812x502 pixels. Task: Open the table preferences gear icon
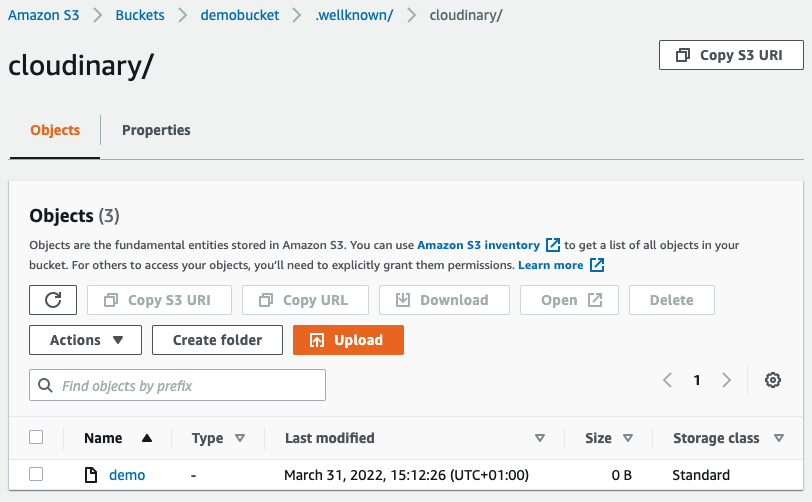pos(773,380)
